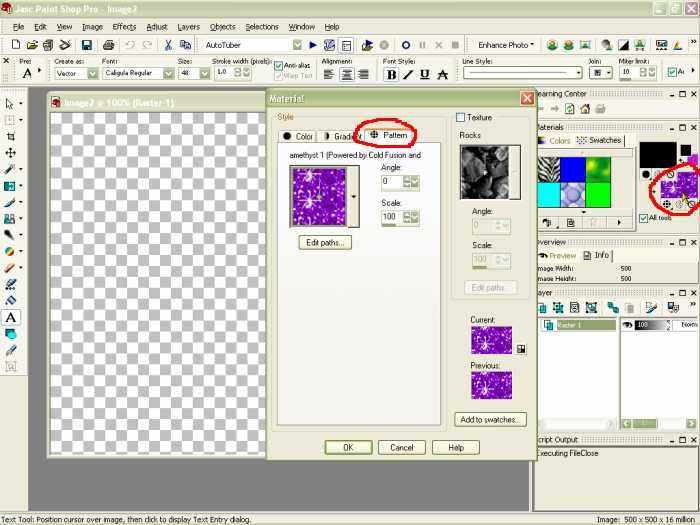Image resolution: width=700 pixels, height=525 pixels.
Task: Click the Bold font style icon
Action: pyautogui.click(x=392, y=75)
